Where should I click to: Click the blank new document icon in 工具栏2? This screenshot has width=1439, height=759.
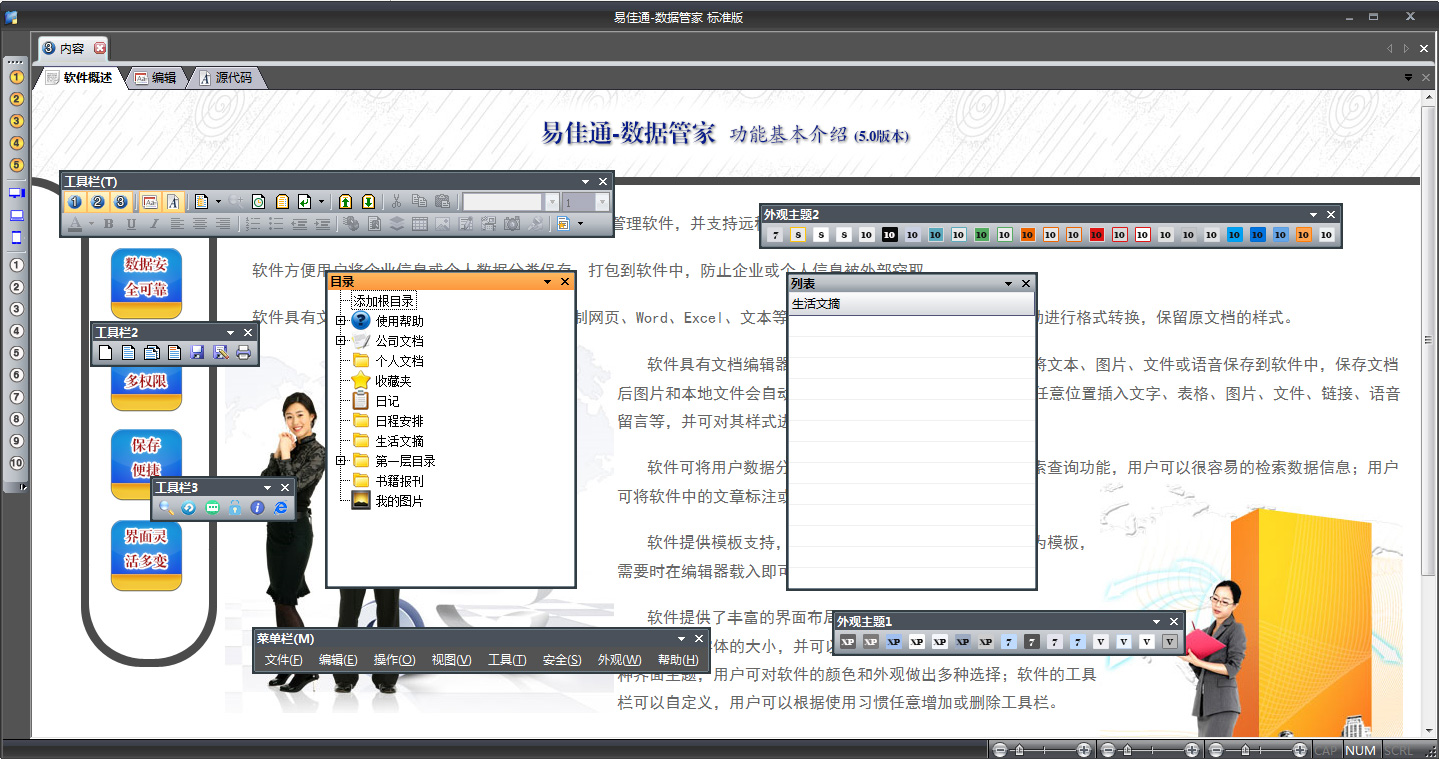(x=105, y=352)
